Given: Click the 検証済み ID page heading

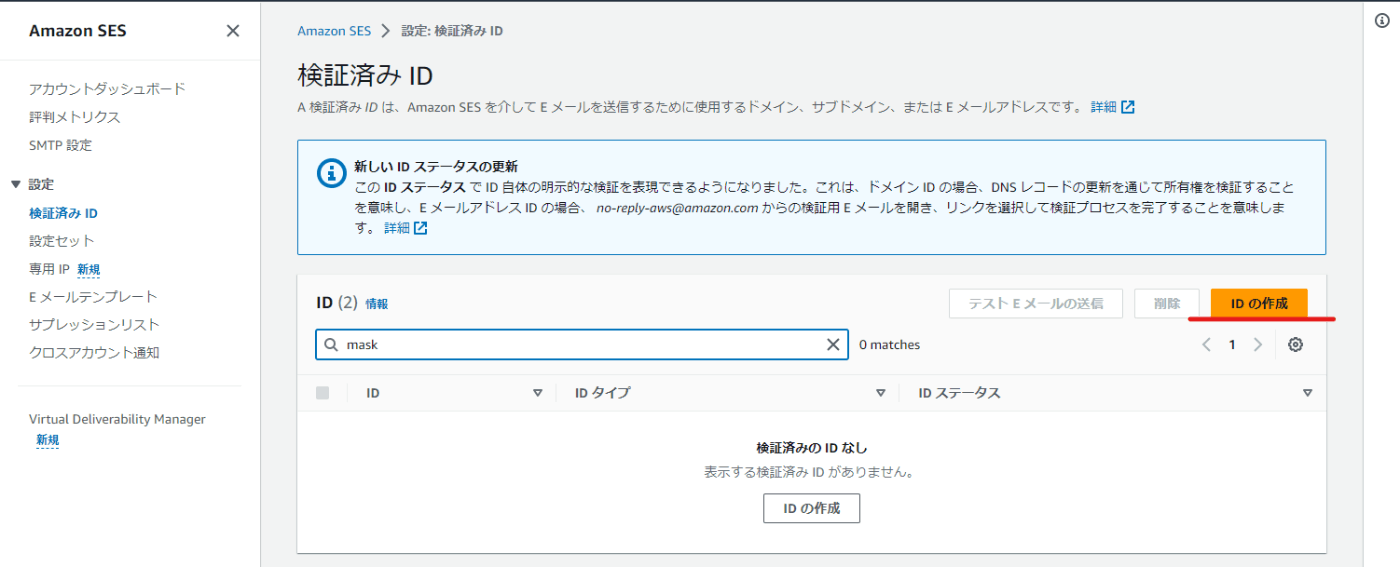Looking at the screenshot, I should tap(365, 76).
